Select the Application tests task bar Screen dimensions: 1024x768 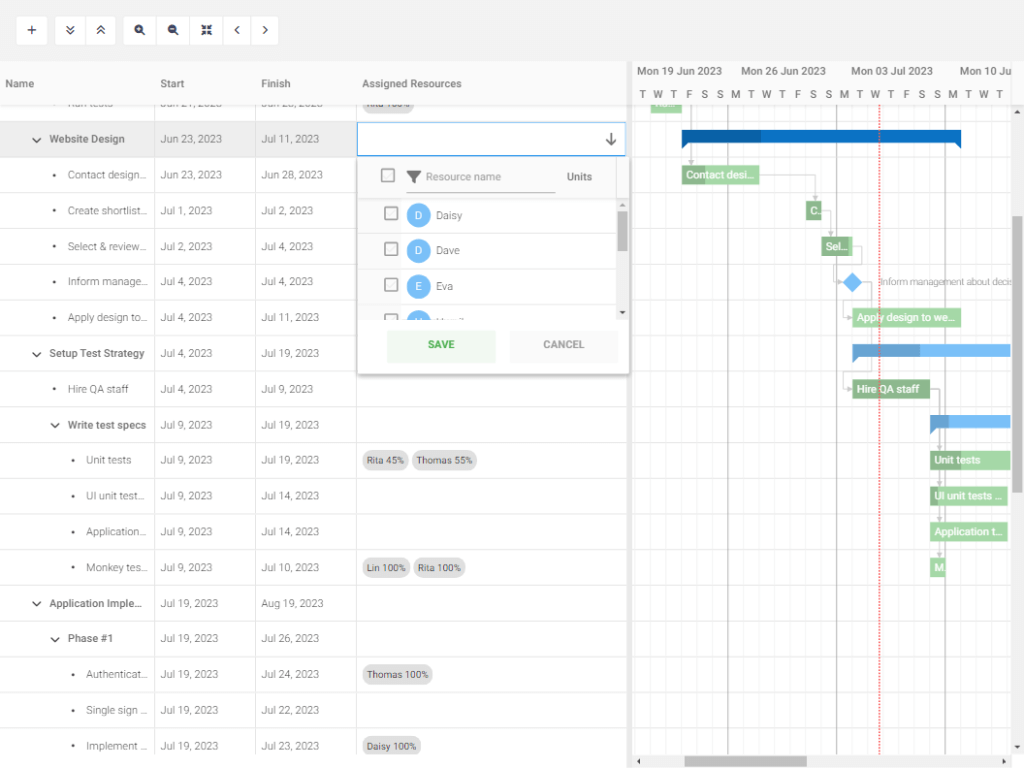pos(968,532)
